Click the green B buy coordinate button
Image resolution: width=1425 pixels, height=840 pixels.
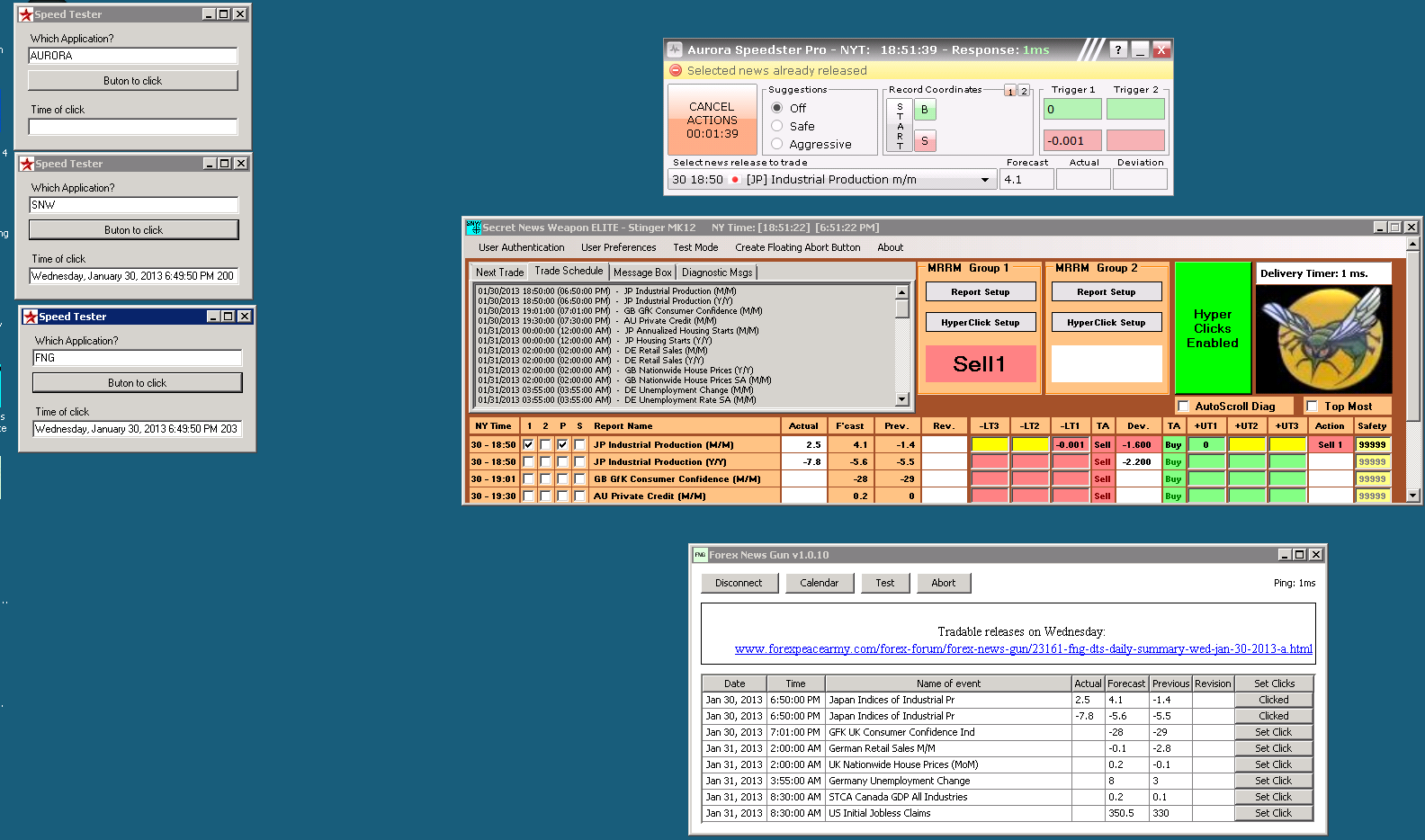[924, 110]
